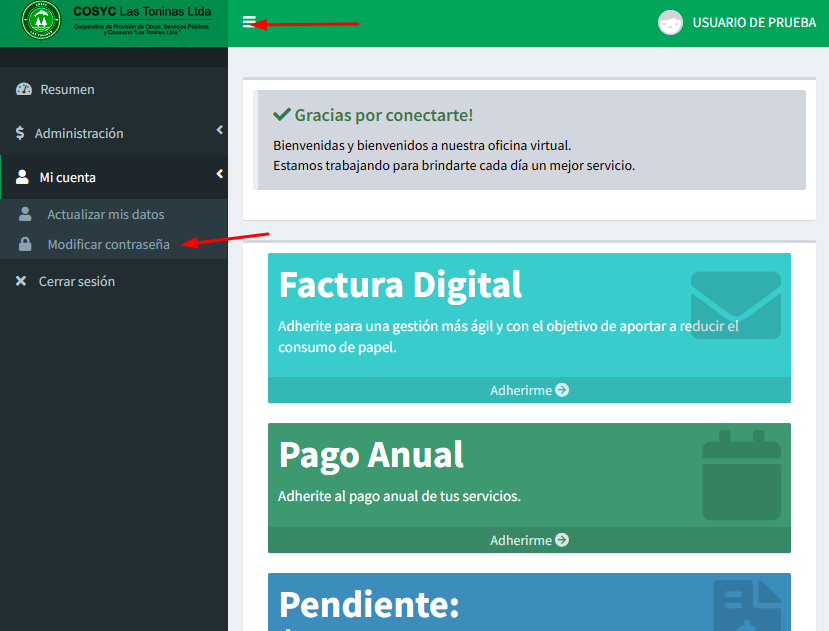Select the Factura Digital heading
The height and width of the screenshot is (631, 829).
click(x=401, y=285)
